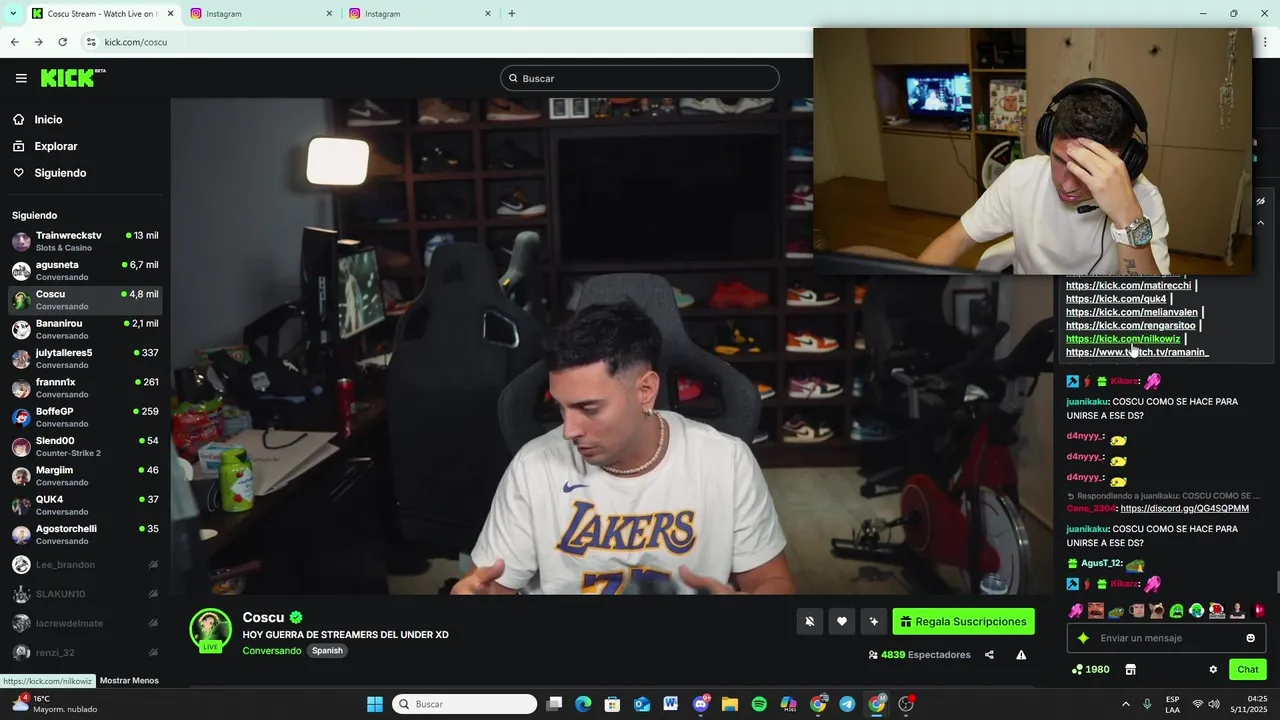
Task: Open browser tab search dropdown
Action: pyautogui.click(x=12, y=14)
